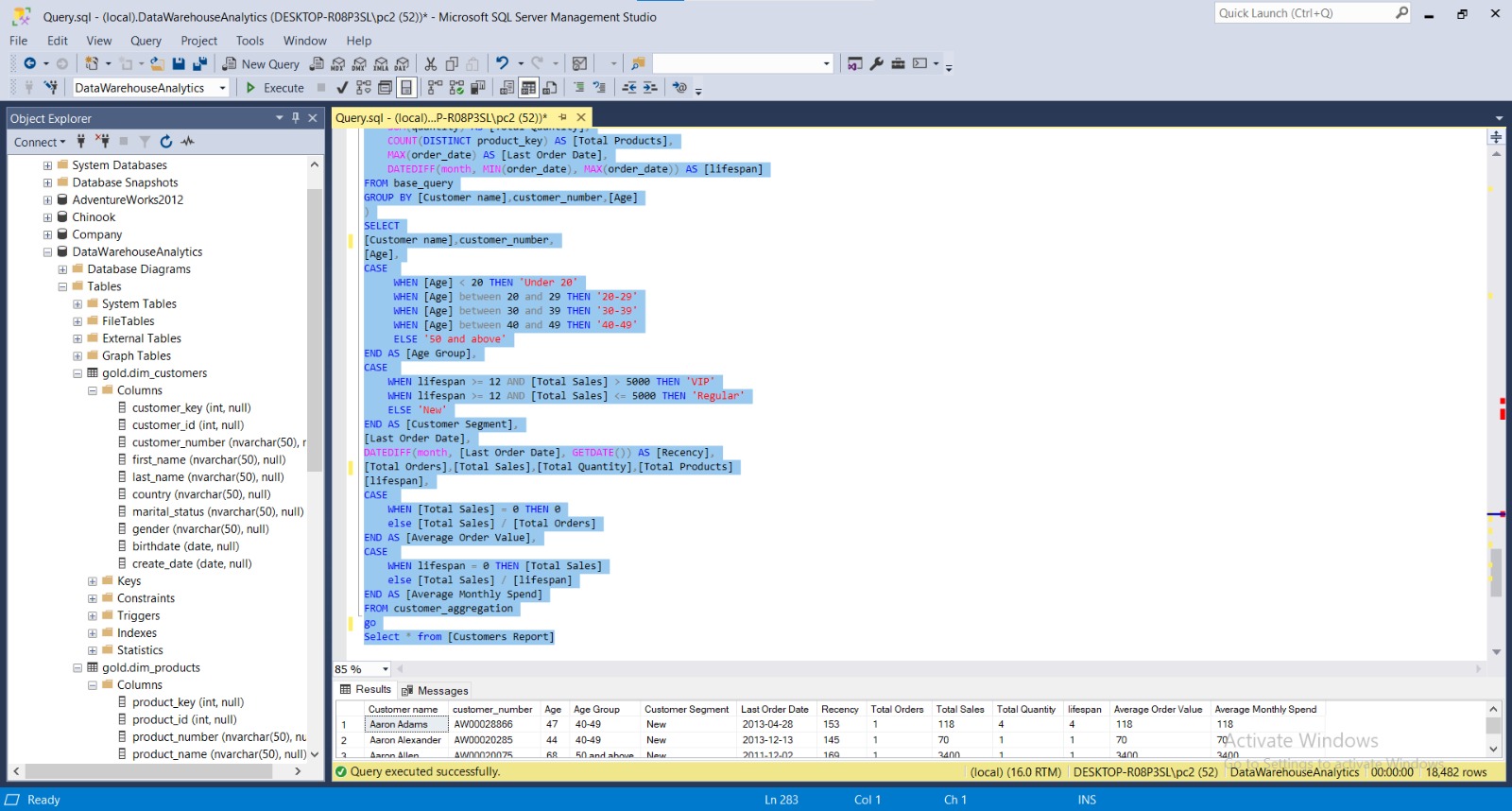Click the Parse checkmark icon
This screenshot has height=811, width=1512.
pyautogui.click(x=342, y=88)
